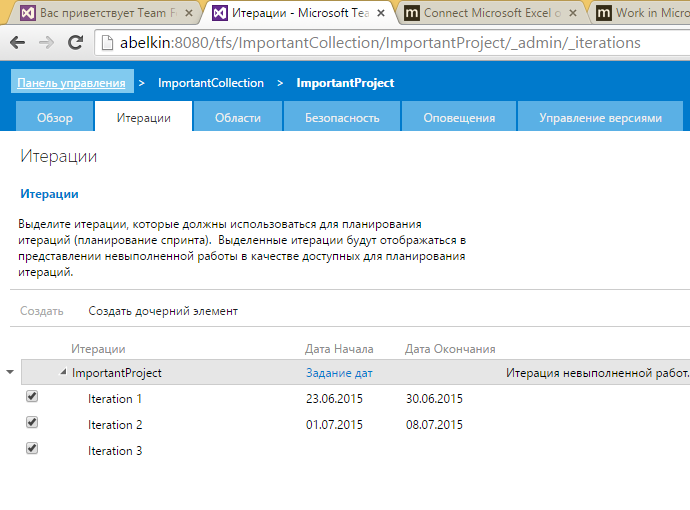Open the Безопасность tab
690x510 pixels.
coord(342,116)
